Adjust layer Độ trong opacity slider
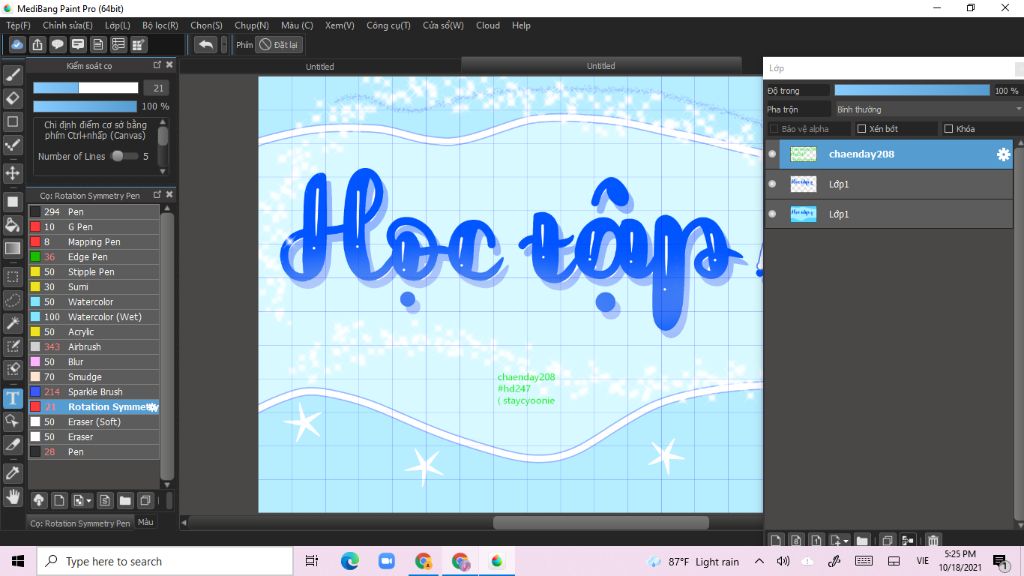 click(x=912, y=91)
